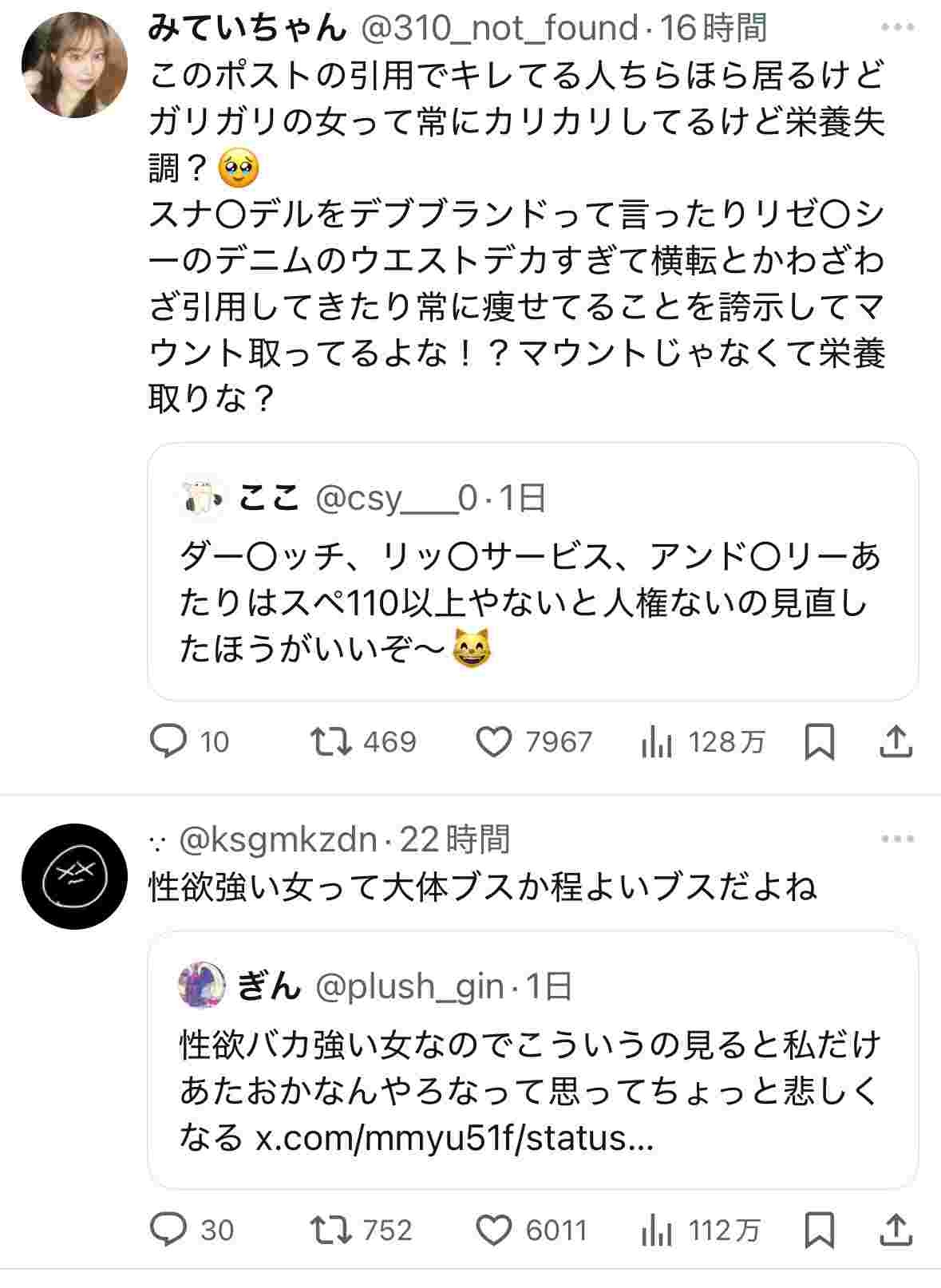
Task: Open reply icon on @ksgmkzdn post
Action: (168, 1230)
